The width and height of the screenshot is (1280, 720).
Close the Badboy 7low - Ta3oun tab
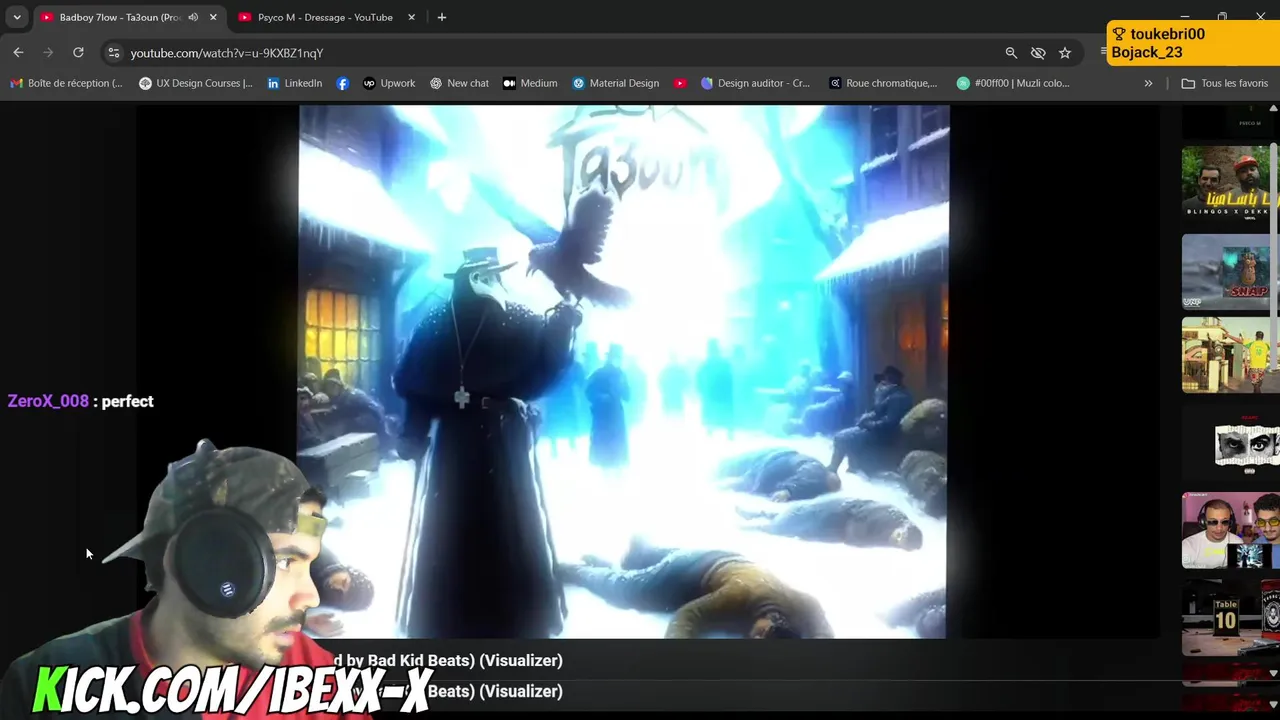[213, 17]
